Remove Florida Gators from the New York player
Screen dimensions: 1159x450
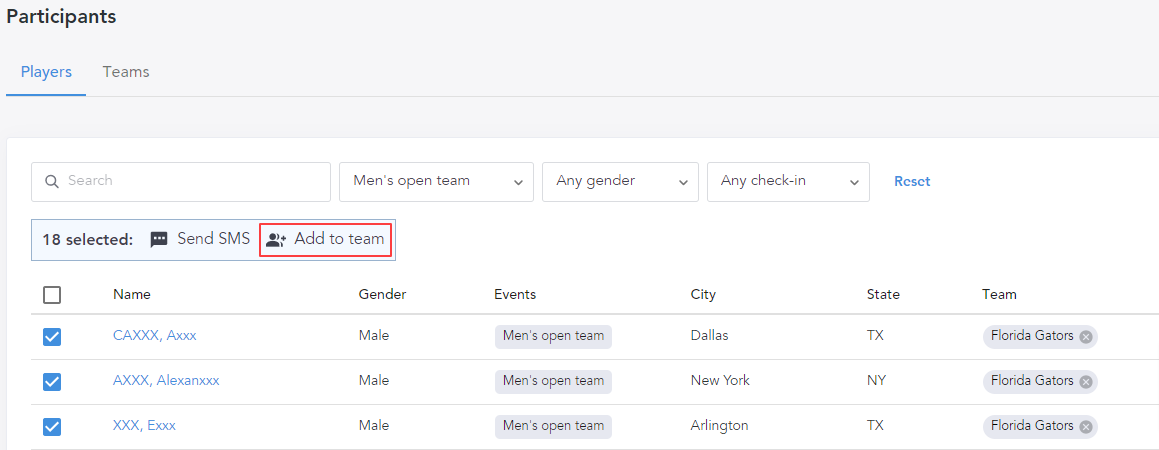coord(1085,381)
